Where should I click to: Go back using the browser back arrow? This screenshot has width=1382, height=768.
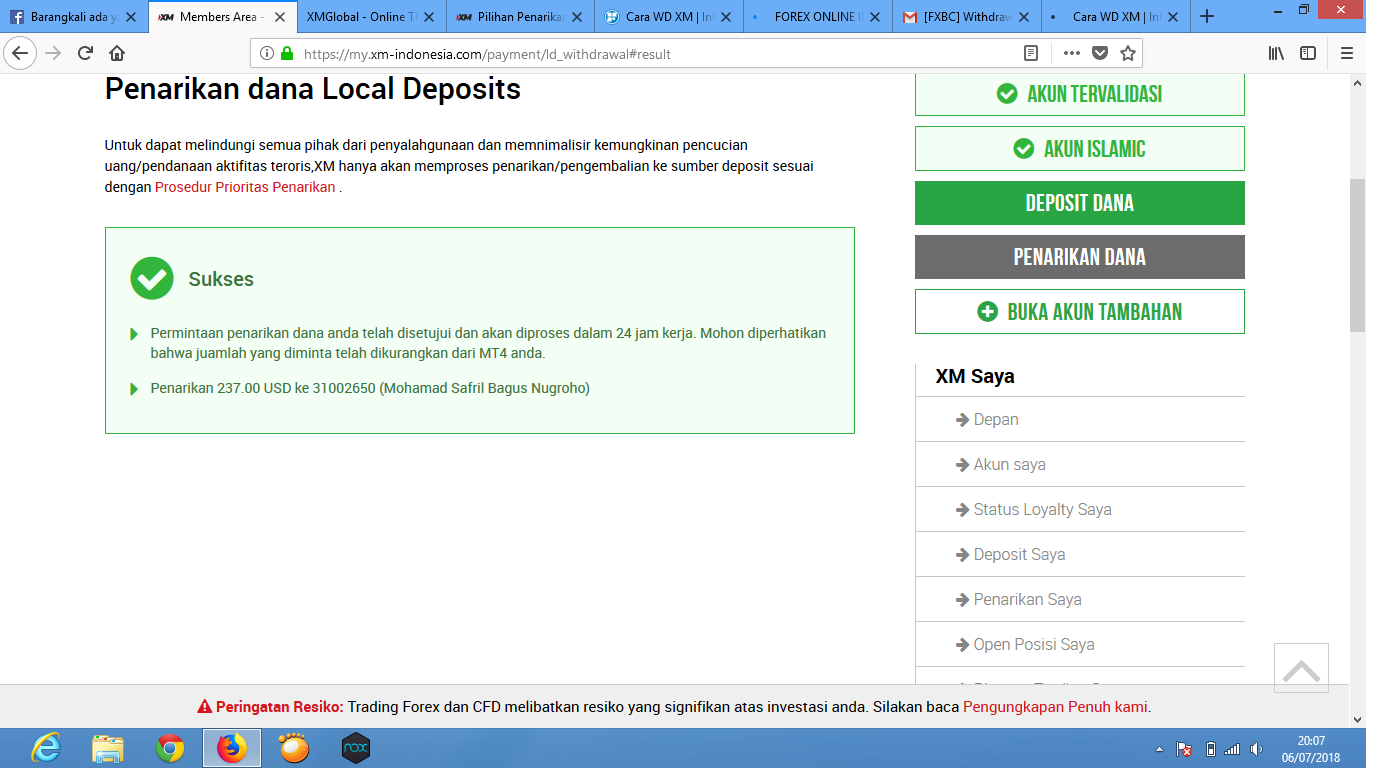(20, 54)
